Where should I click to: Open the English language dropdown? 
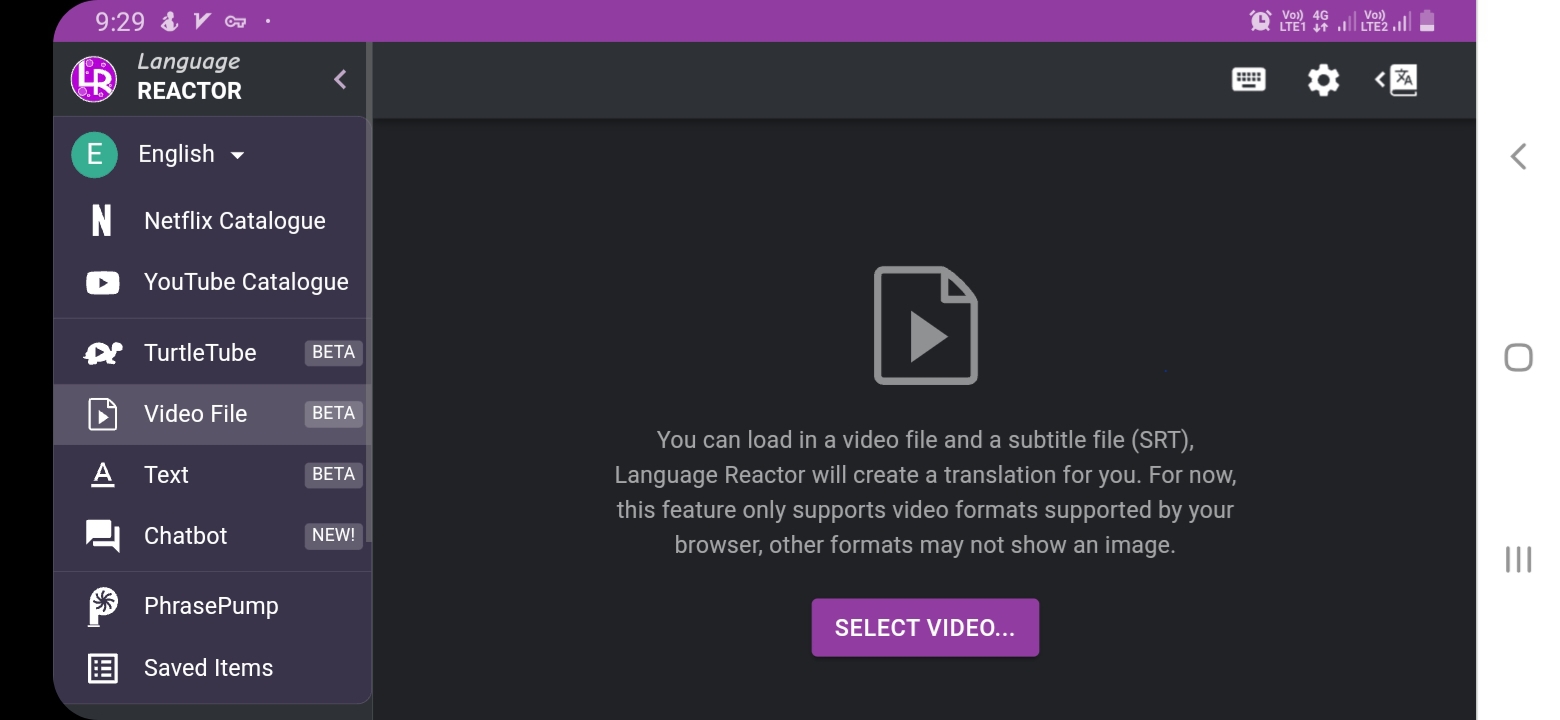[x=191, y=154]
